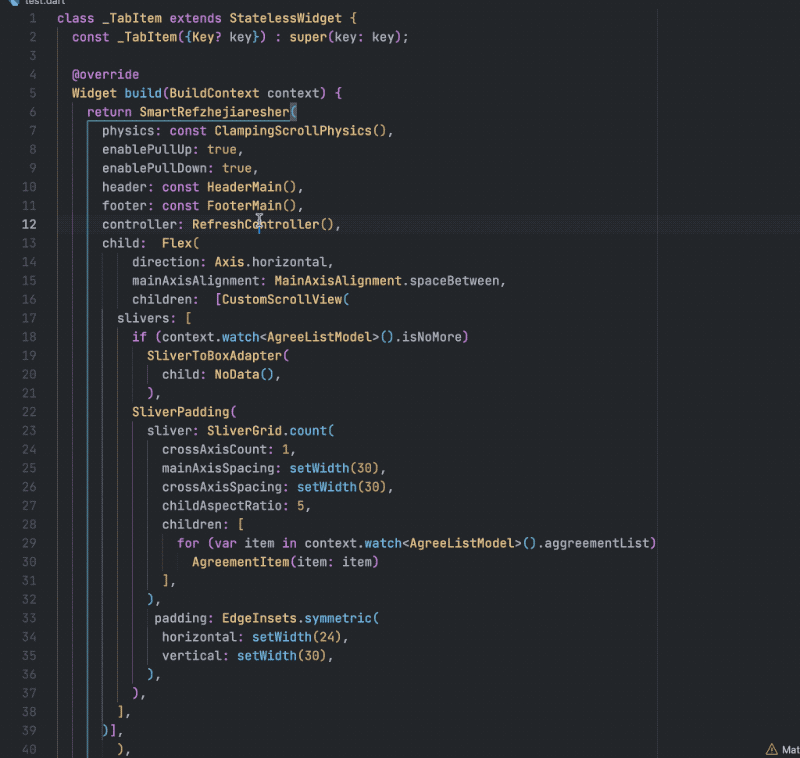
Task: Click 'SliverPadding' on line 22
Action: [181, 412]
